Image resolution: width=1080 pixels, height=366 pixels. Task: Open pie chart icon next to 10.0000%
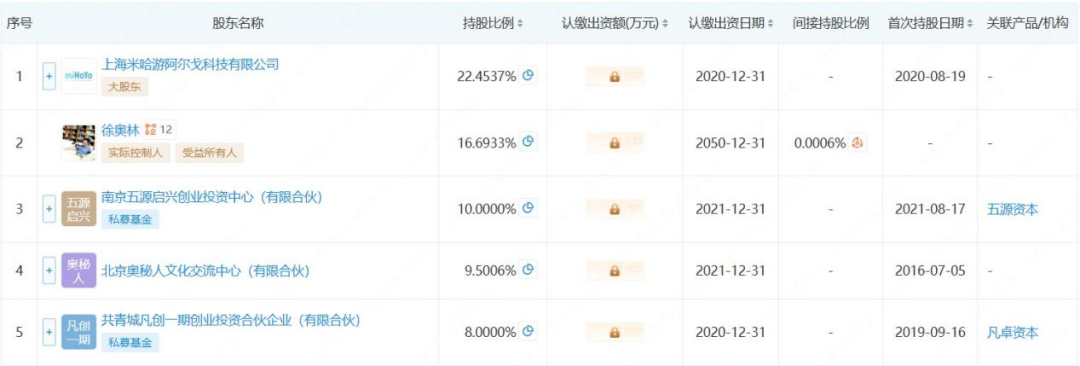tap(528, 207)
